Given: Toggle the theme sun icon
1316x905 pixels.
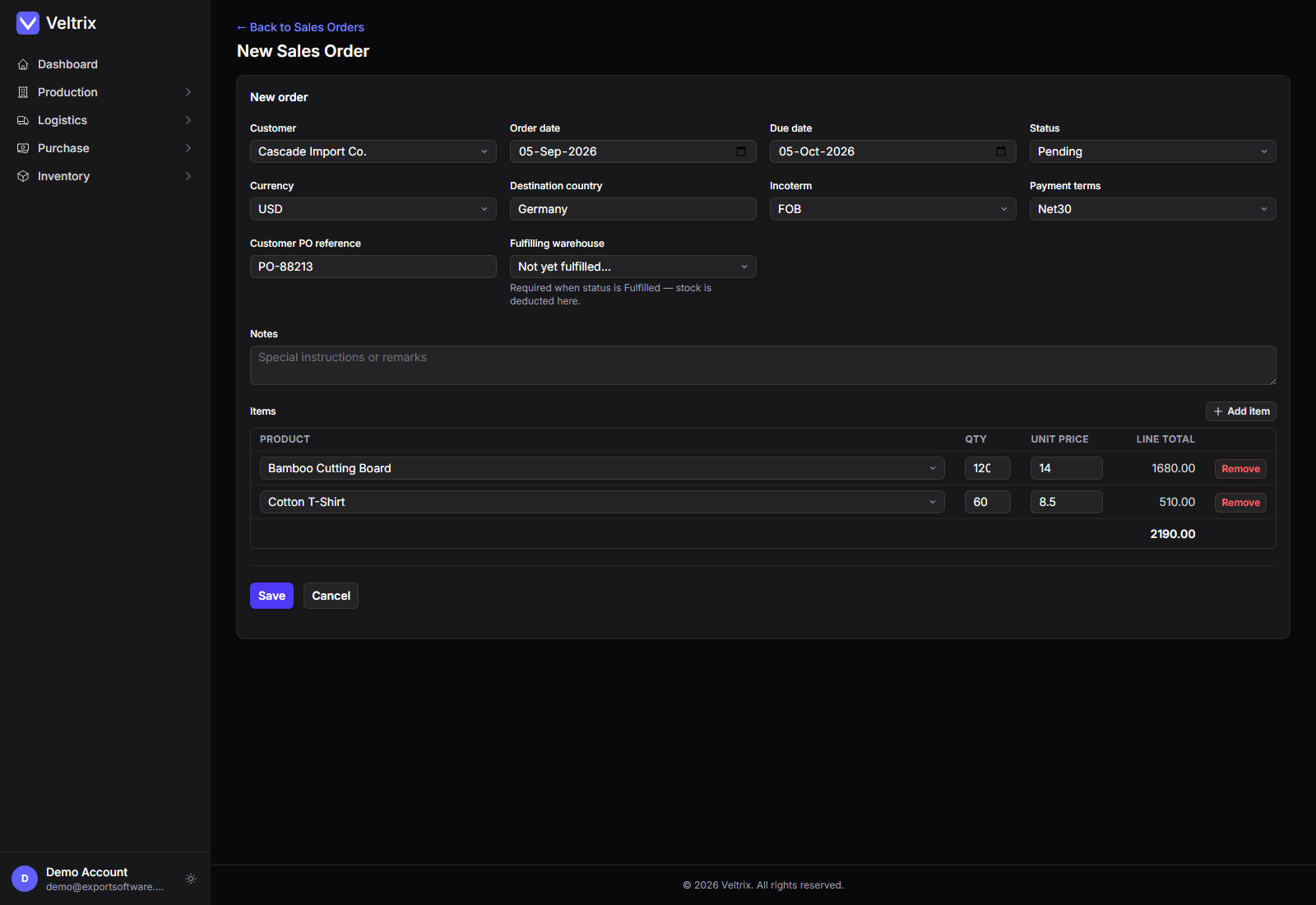Looking at the screenshot, I should click(191, 879).
